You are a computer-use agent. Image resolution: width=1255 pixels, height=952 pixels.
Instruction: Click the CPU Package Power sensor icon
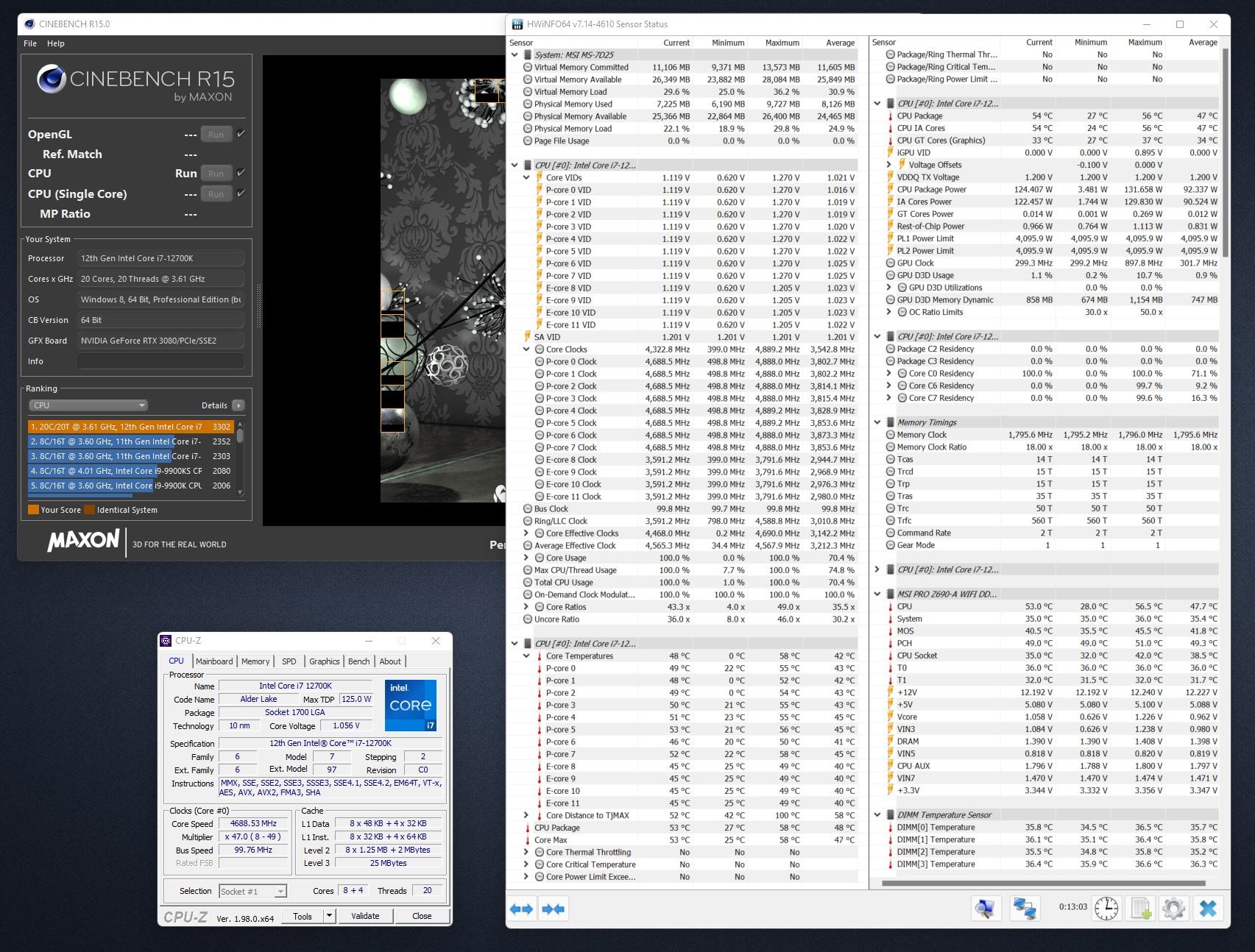pyautogui.click(x=890, y=189)
